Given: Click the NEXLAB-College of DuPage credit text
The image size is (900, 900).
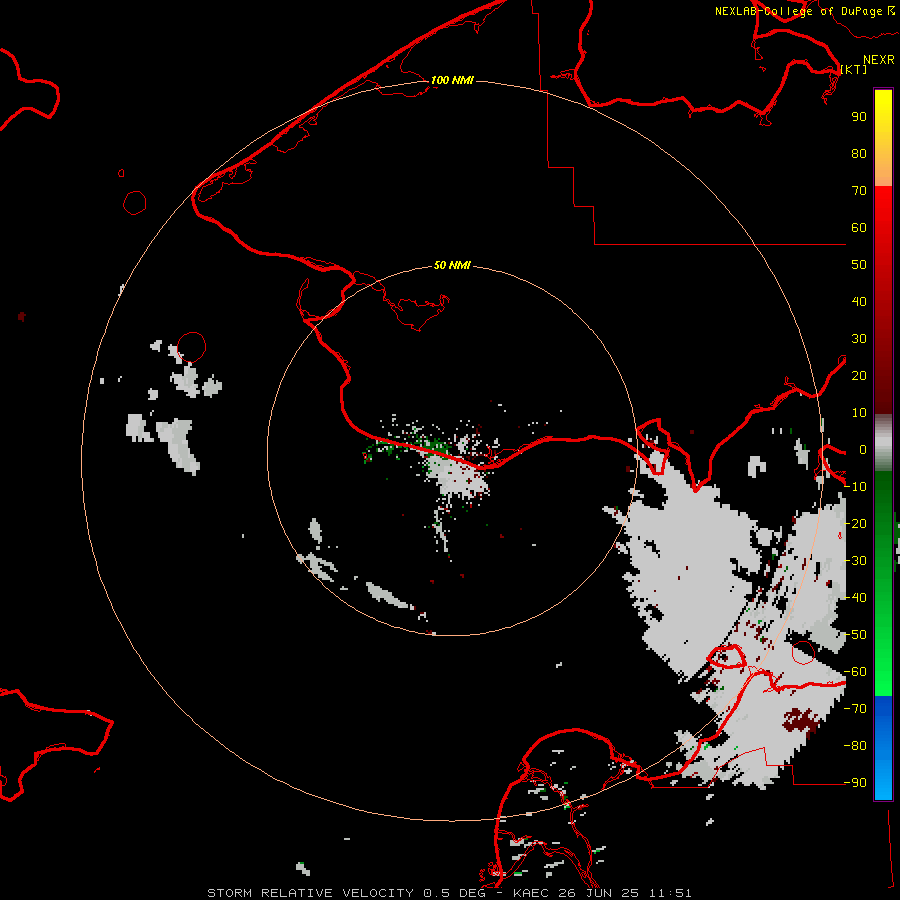Looking at the screenshot, I should (798, 11).
